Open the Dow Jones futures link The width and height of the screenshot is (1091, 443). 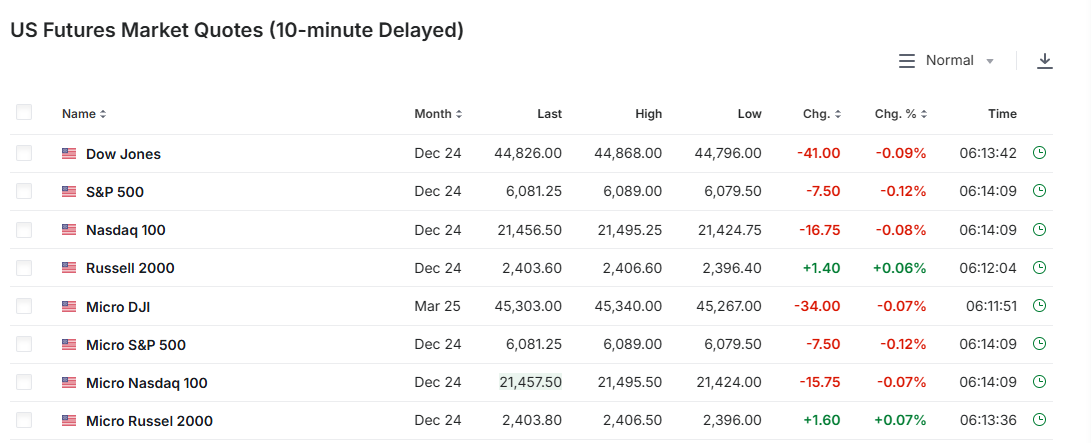click(123, 154)
